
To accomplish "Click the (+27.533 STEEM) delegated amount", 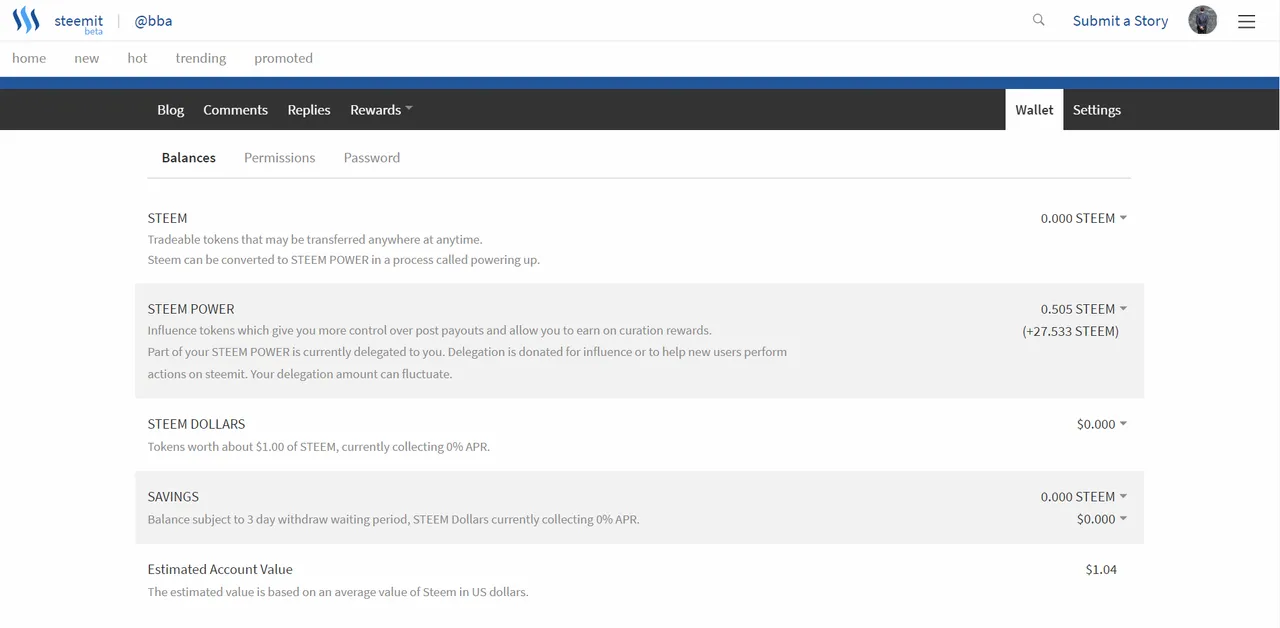I will click(1070, 331).
